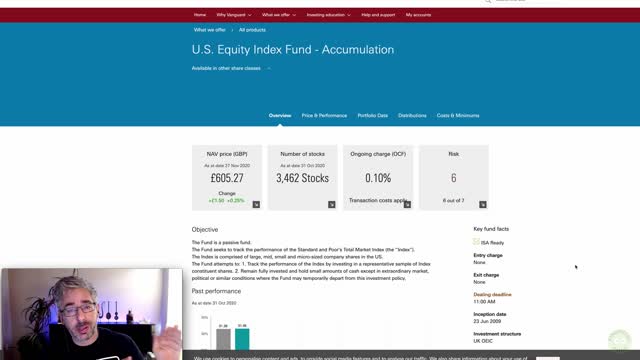Click the £605.27 NAV price value
Image resolution: width=640 pixels, height=360 pixels.
[x=227, y=178]
